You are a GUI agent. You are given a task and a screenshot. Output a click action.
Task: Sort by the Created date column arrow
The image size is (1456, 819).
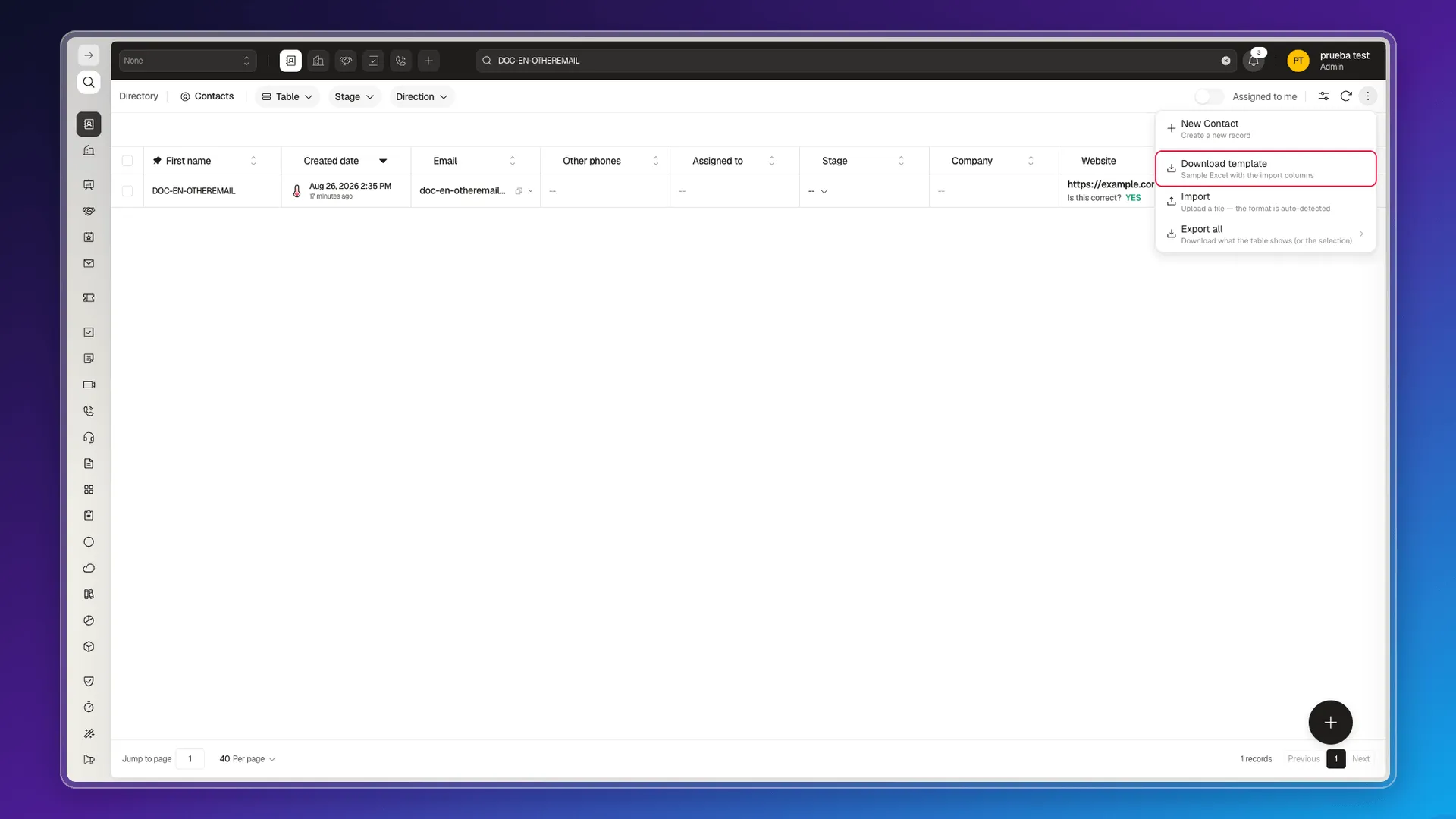[x=383, y=161]
